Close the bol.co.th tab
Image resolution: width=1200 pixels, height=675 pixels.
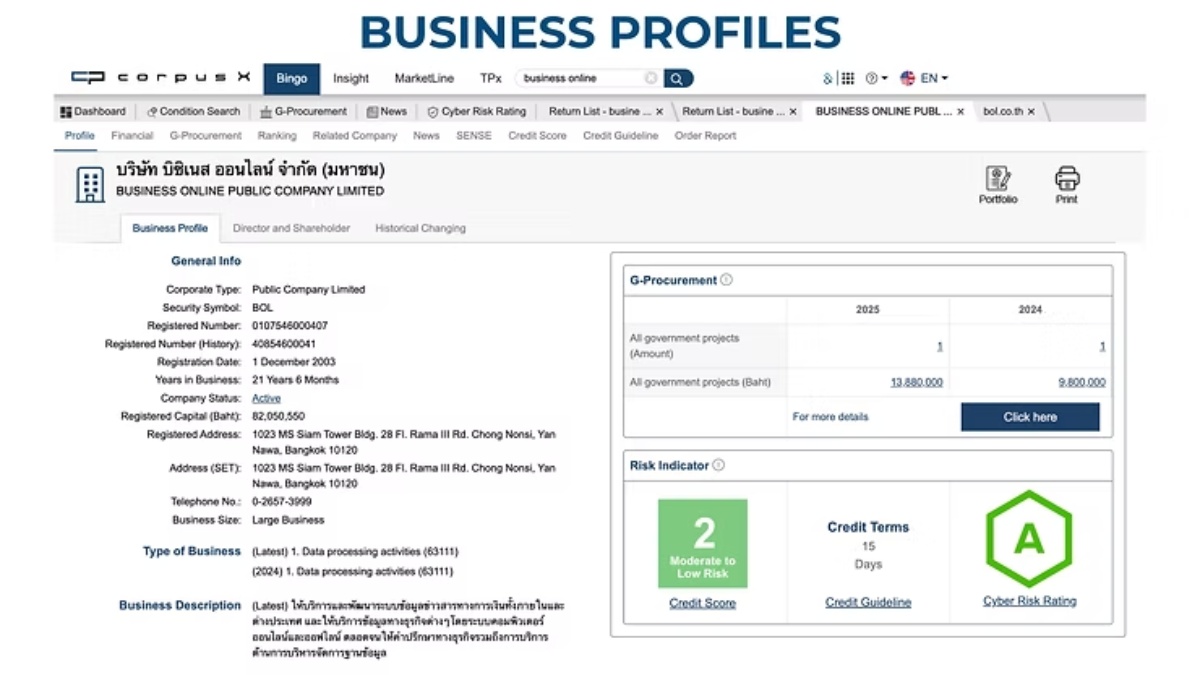[1031, 112]
